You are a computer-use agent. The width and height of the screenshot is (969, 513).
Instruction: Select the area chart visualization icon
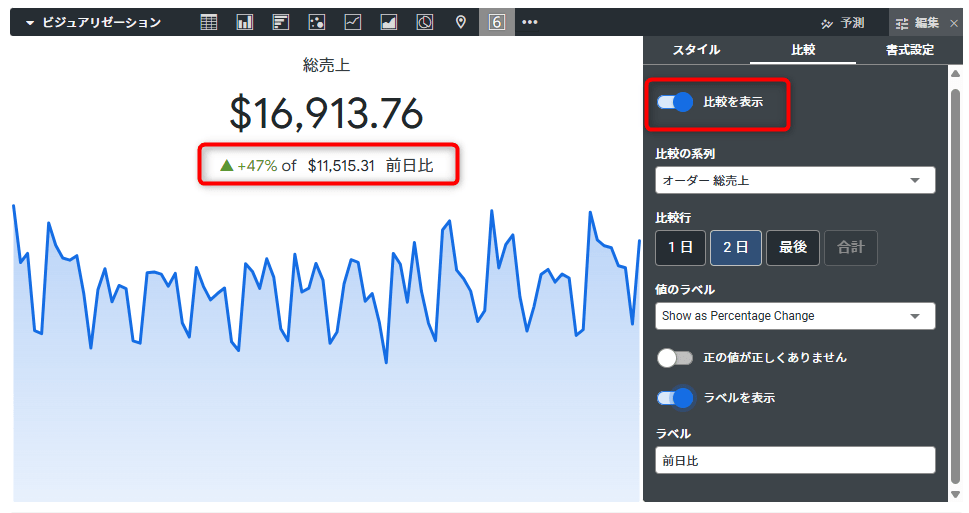pos(389,22)
